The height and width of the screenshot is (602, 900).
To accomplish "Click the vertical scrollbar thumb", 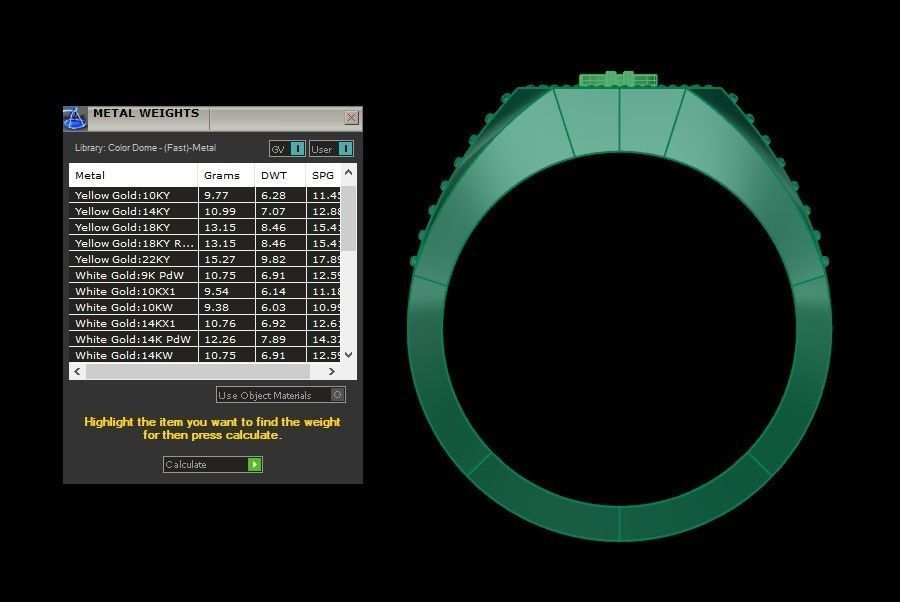I will point(348,218).
